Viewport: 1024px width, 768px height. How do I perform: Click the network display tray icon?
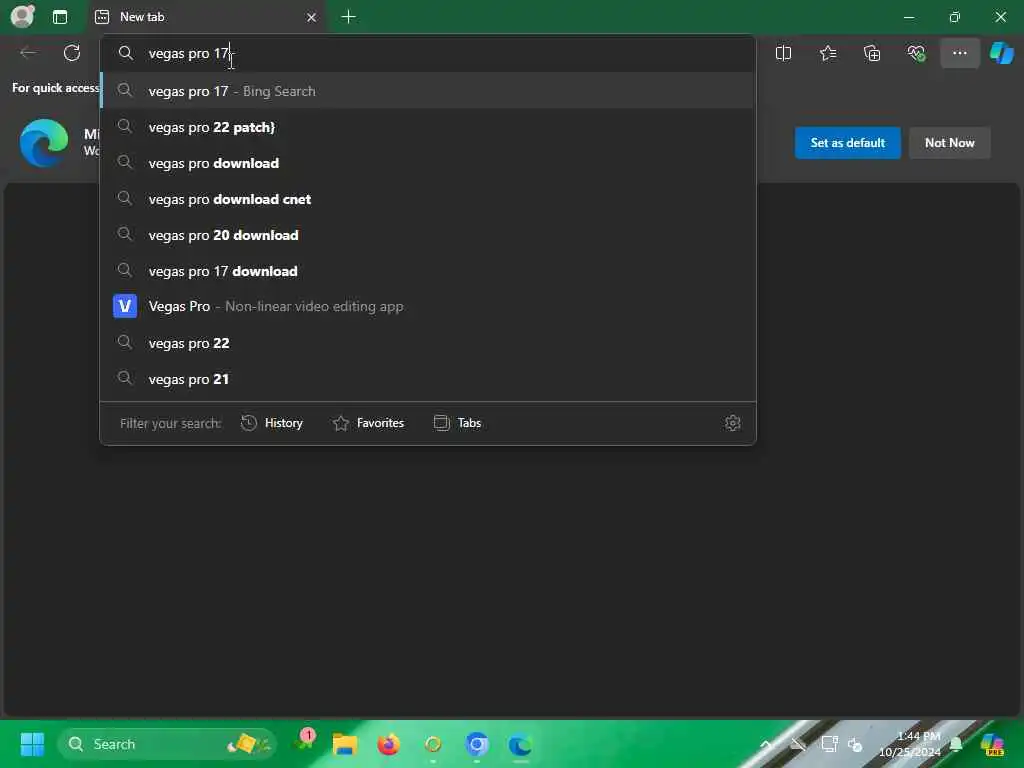point(829,744)
